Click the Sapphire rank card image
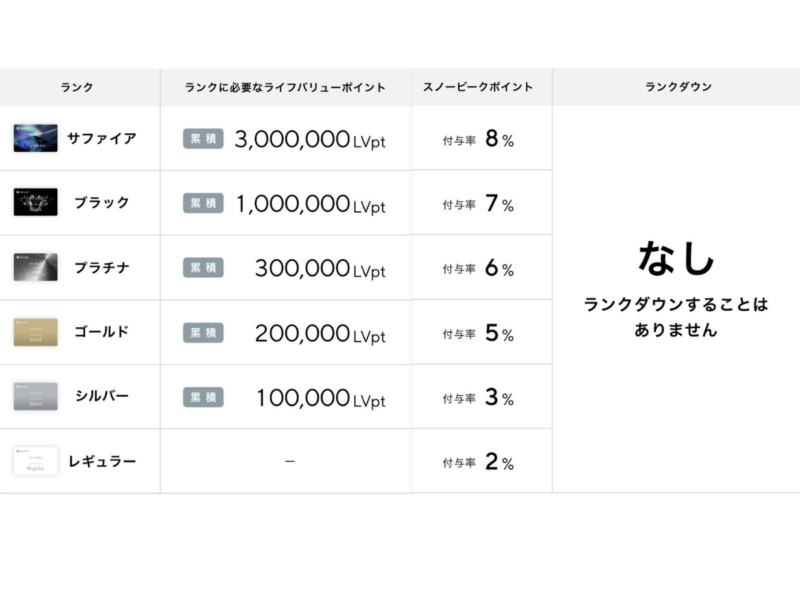Viewport: 800px width, 600px height. coord(35,138)
